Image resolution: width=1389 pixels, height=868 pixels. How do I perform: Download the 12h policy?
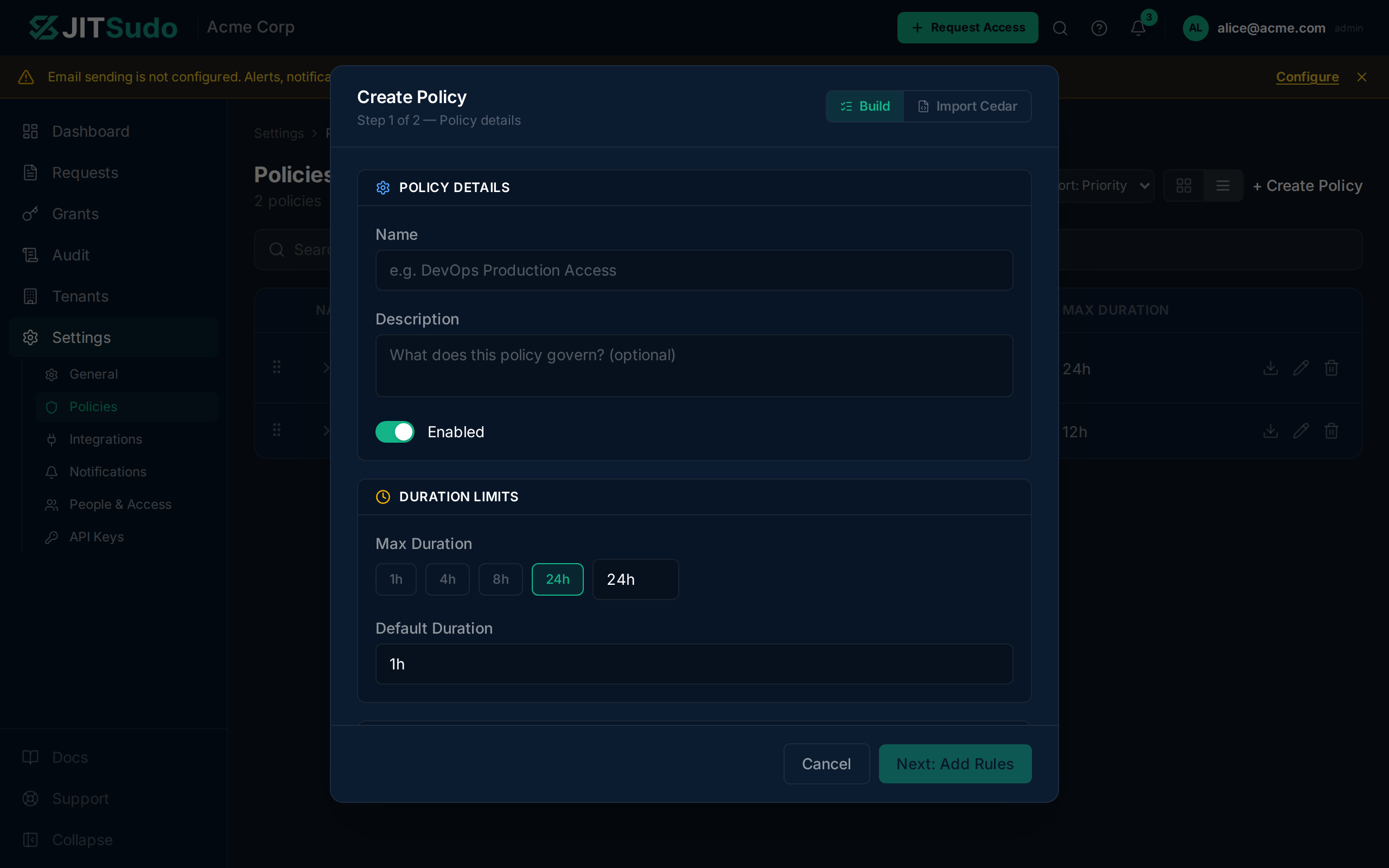pos(1270,431)
